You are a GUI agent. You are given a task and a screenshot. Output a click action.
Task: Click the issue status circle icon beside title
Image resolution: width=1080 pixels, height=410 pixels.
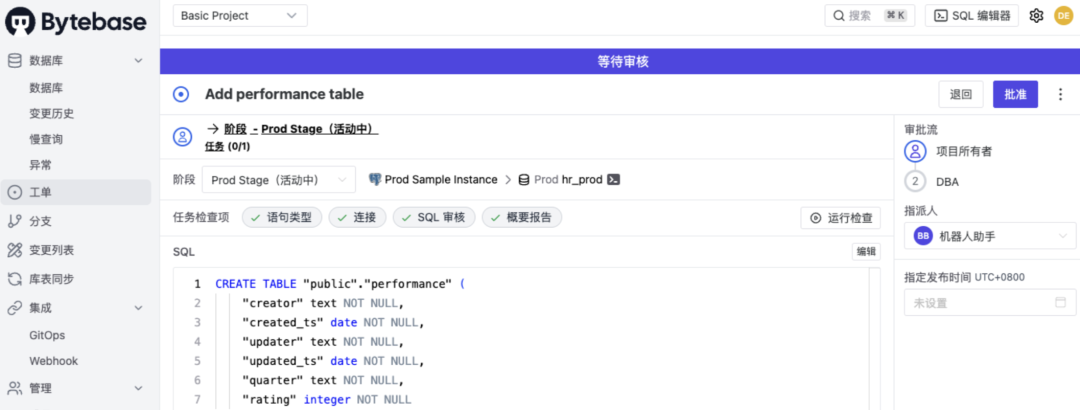[181, 94]
